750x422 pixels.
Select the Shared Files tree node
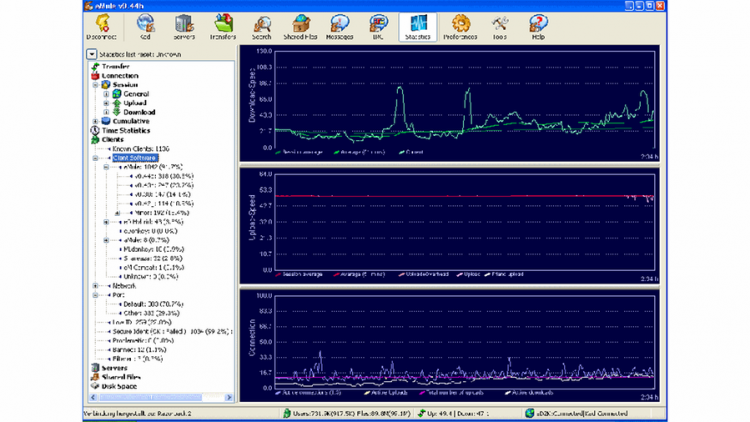click(x=121, y=377)
